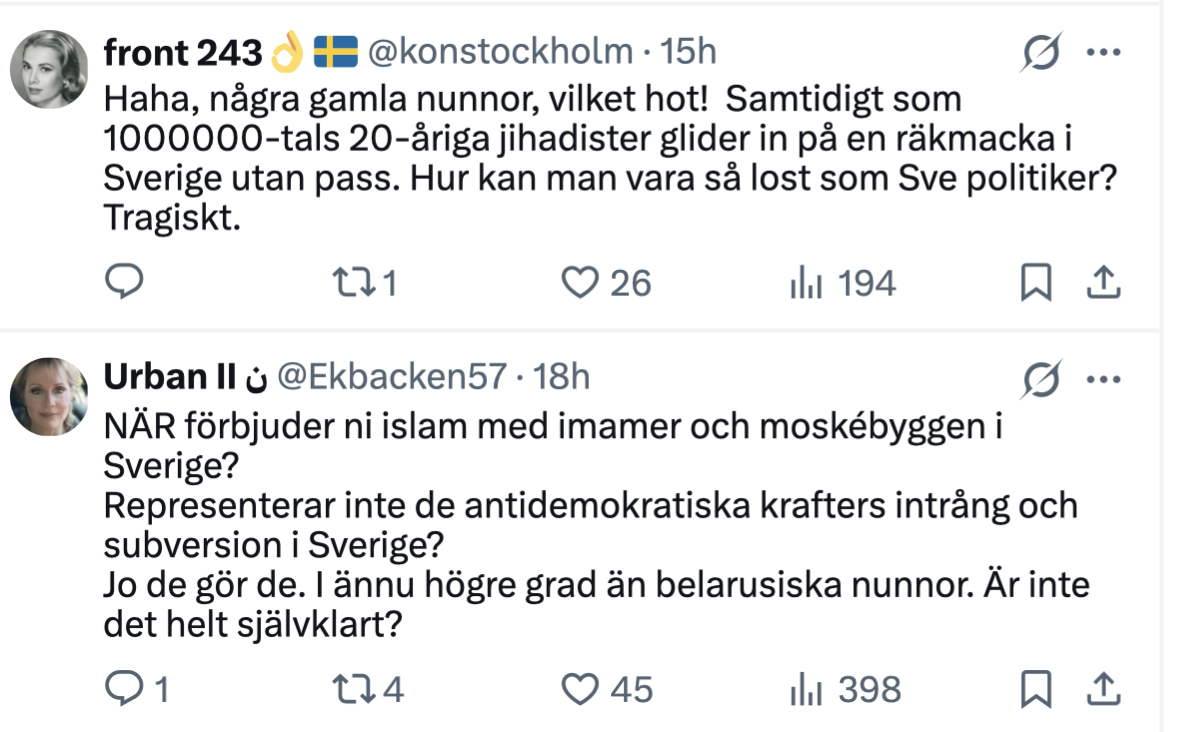Like the front 243 post
The height and width of the screenshot is (732, 1180).
(579, 284)
